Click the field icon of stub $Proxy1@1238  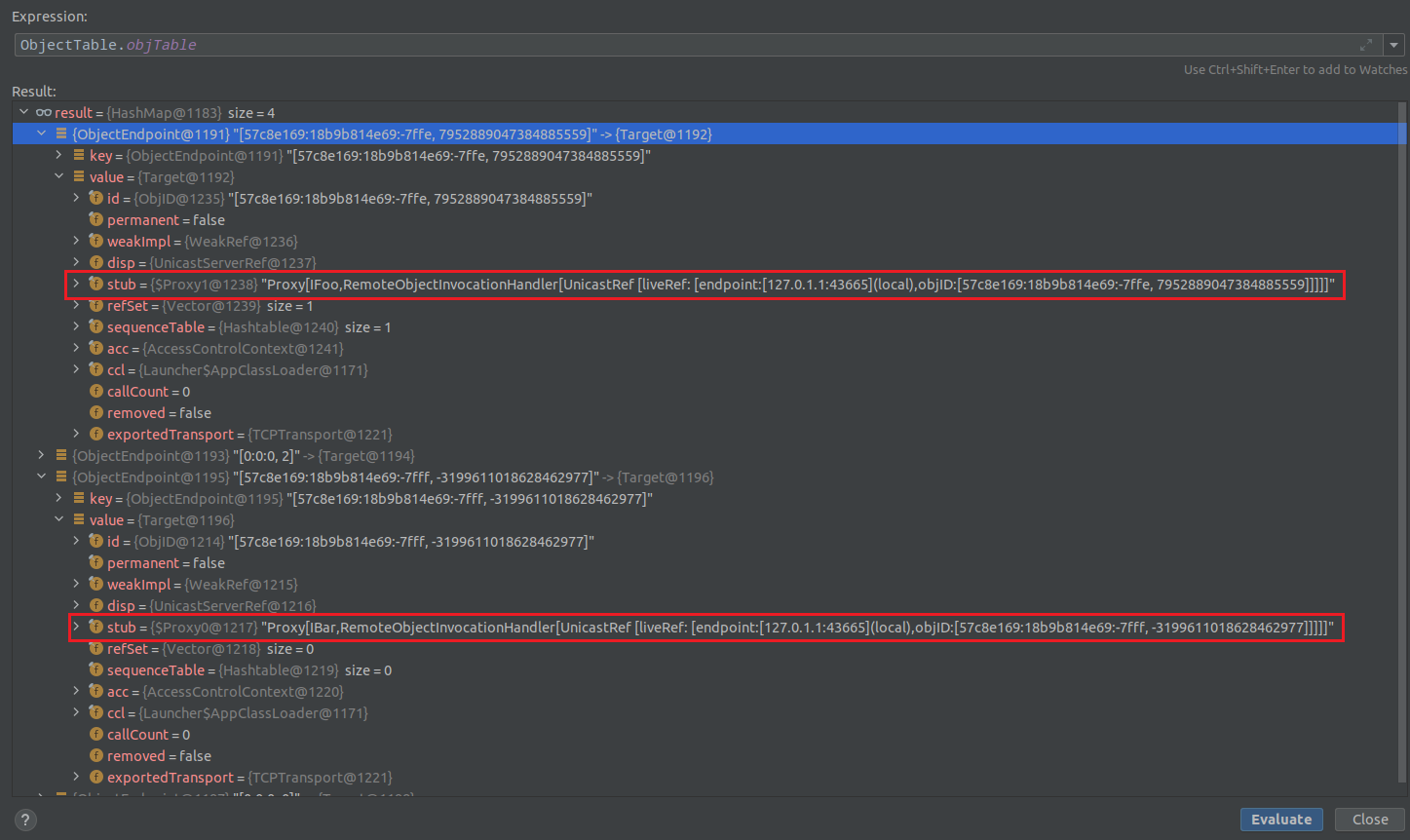[95, 285]
